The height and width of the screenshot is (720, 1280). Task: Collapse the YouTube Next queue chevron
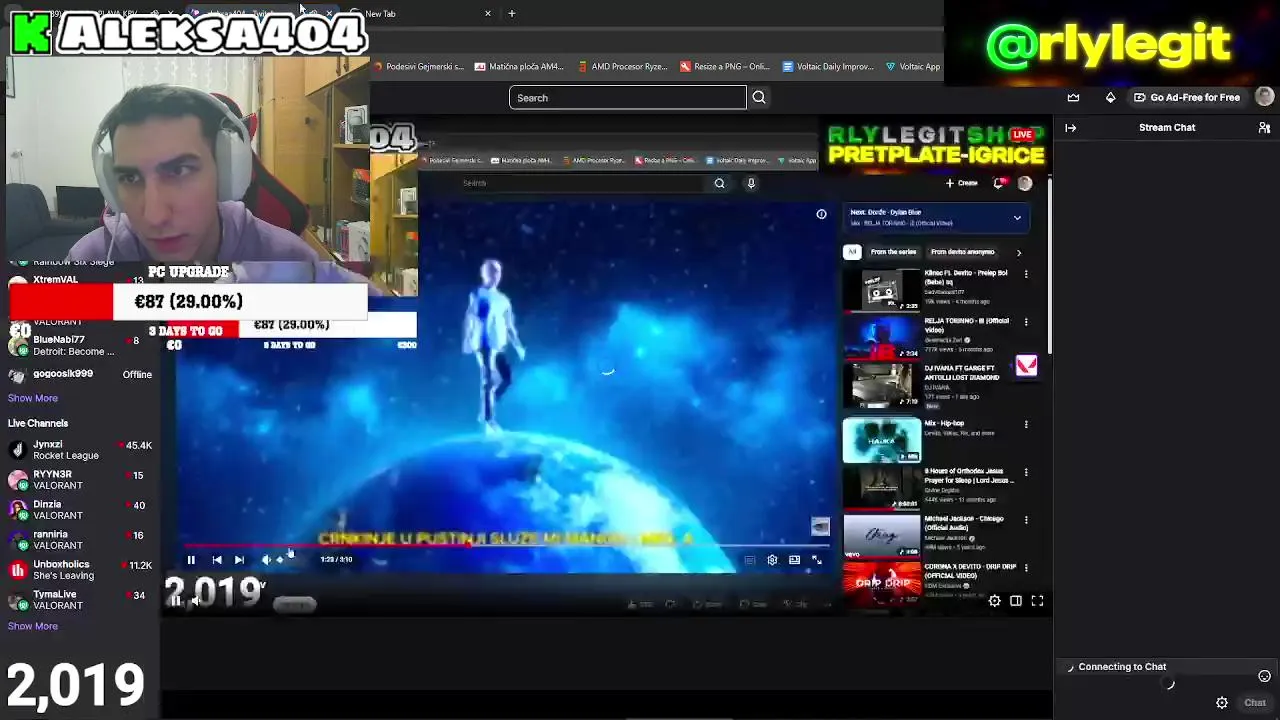click(1017, 217)
